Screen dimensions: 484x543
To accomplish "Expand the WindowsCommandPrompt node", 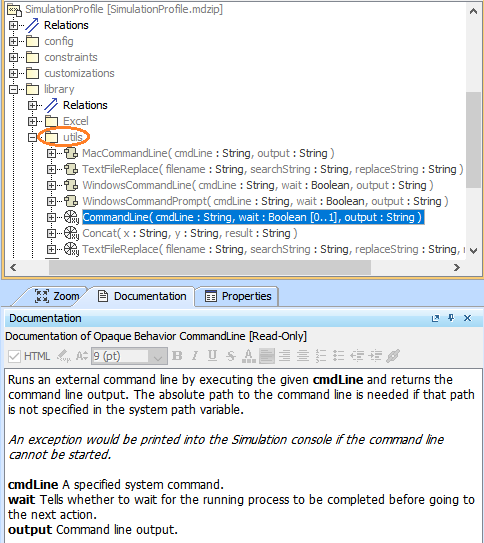I will (51, 202).
